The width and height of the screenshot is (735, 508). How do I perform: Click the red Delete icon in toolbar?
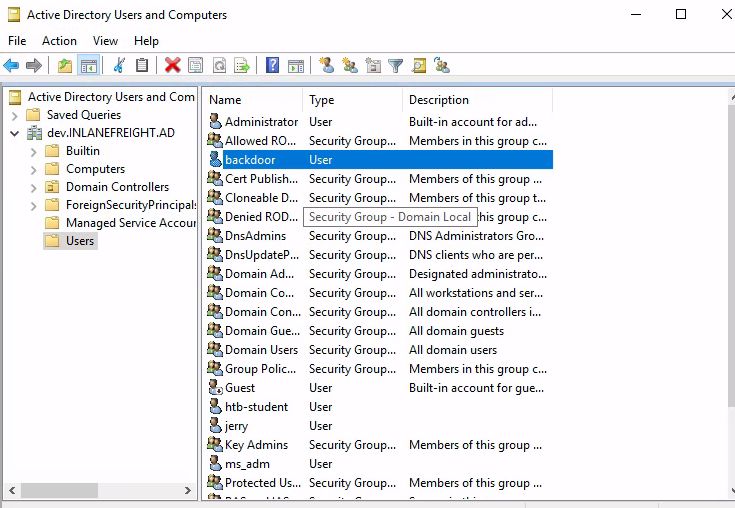172,66
